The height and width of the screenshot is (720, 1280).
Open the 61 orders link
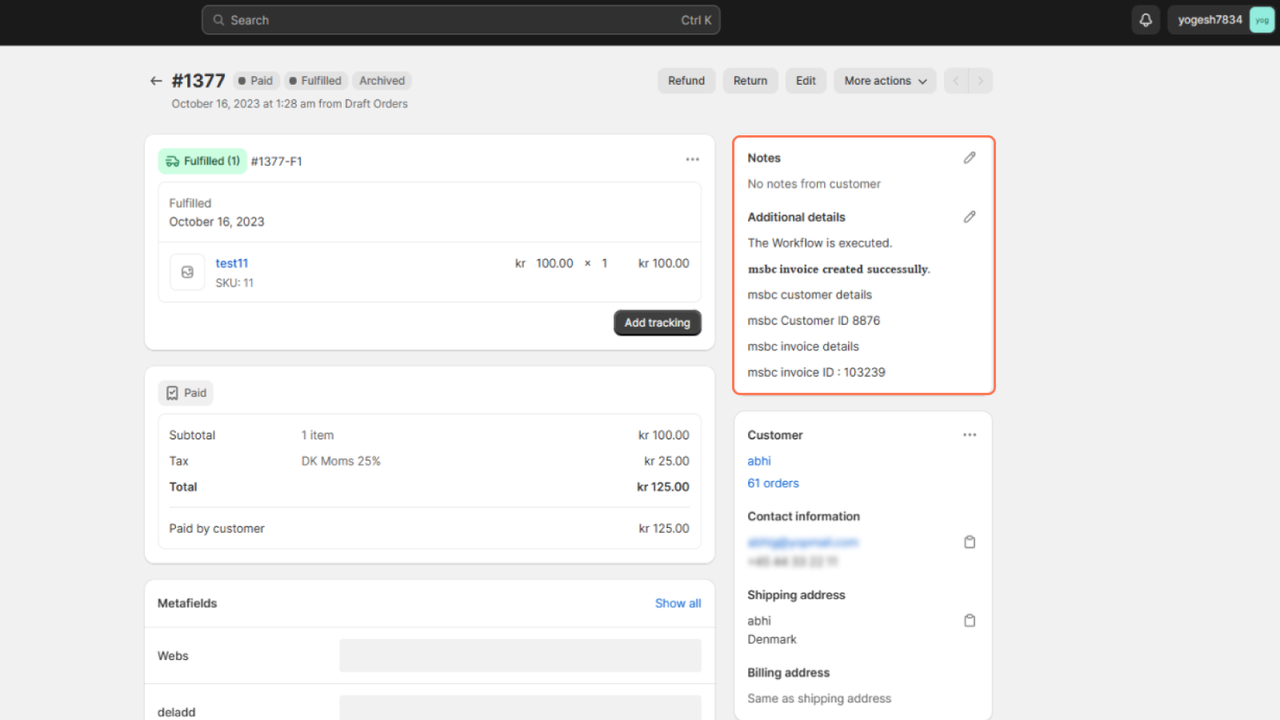pyautogui.click(x=773, y=483)
